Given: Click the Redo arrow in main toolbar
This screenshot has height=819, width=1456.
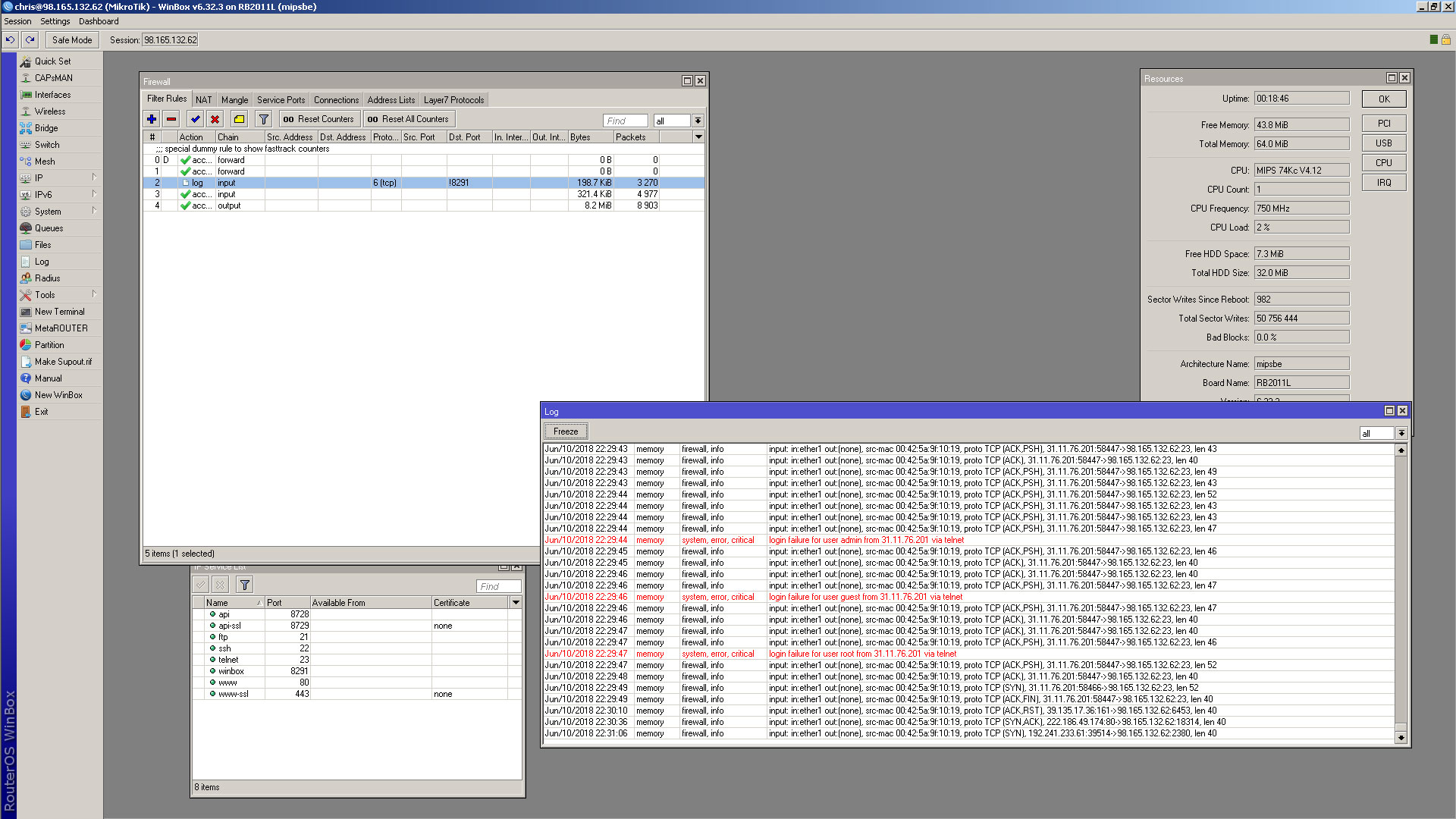Looking at the screenshot, I should click(30, 40).
